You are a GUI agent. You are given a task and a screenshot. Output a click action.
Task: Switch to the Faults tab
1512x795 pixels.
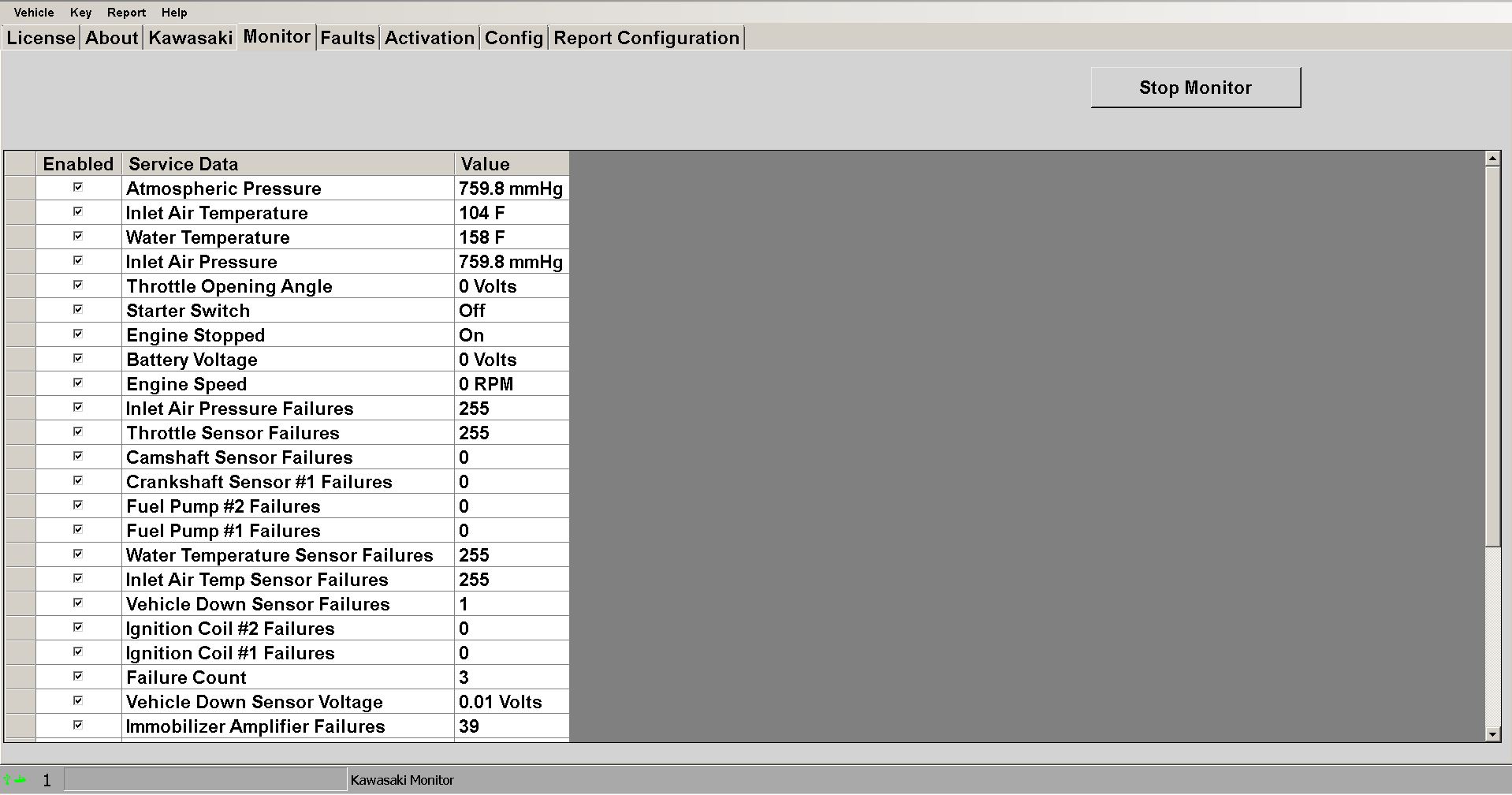(x=348, y=38)
